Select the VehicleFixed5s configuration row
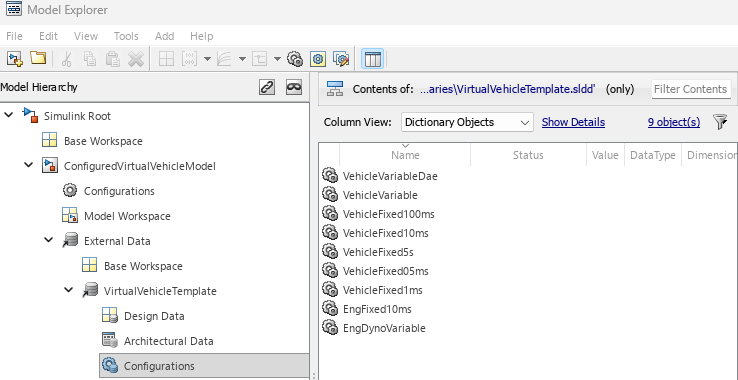The height and width of the screenshot is (380, 738). 378,252
